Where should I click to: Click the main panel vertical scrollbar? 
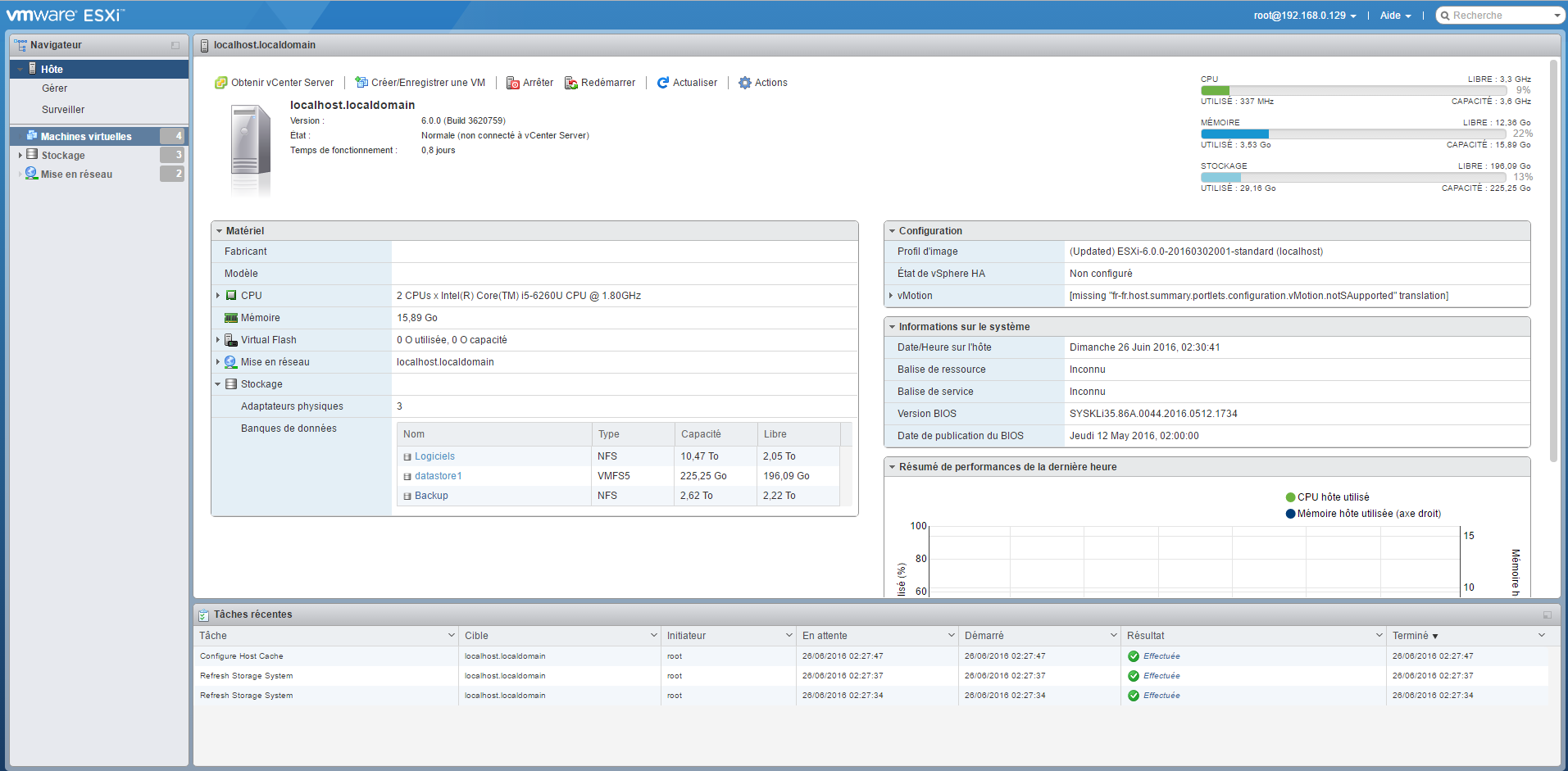click(x=1553, y=261)
